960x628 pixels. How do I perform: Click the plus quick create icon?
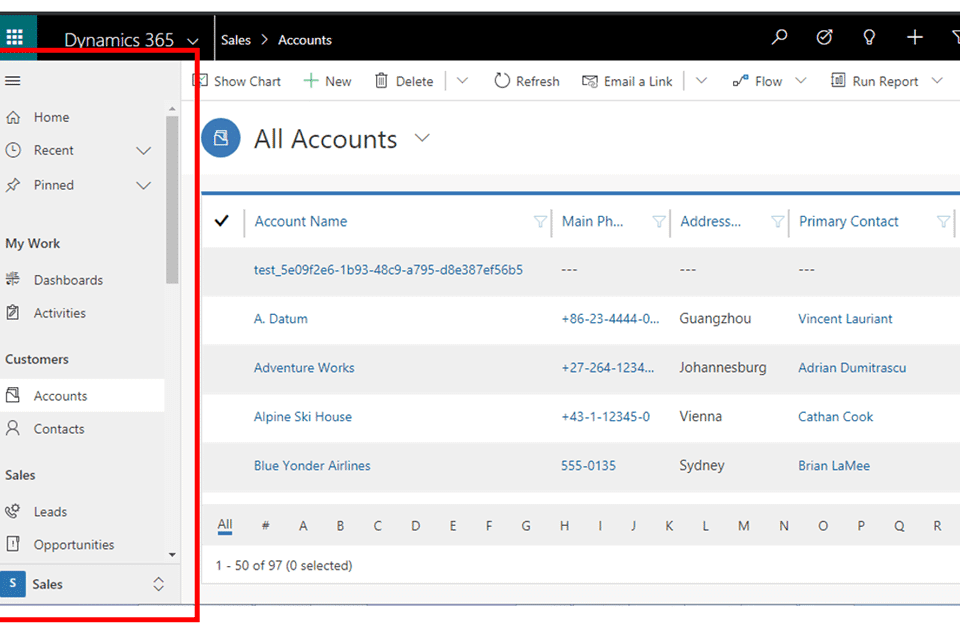pyautogui.click(x=914, y=38)
